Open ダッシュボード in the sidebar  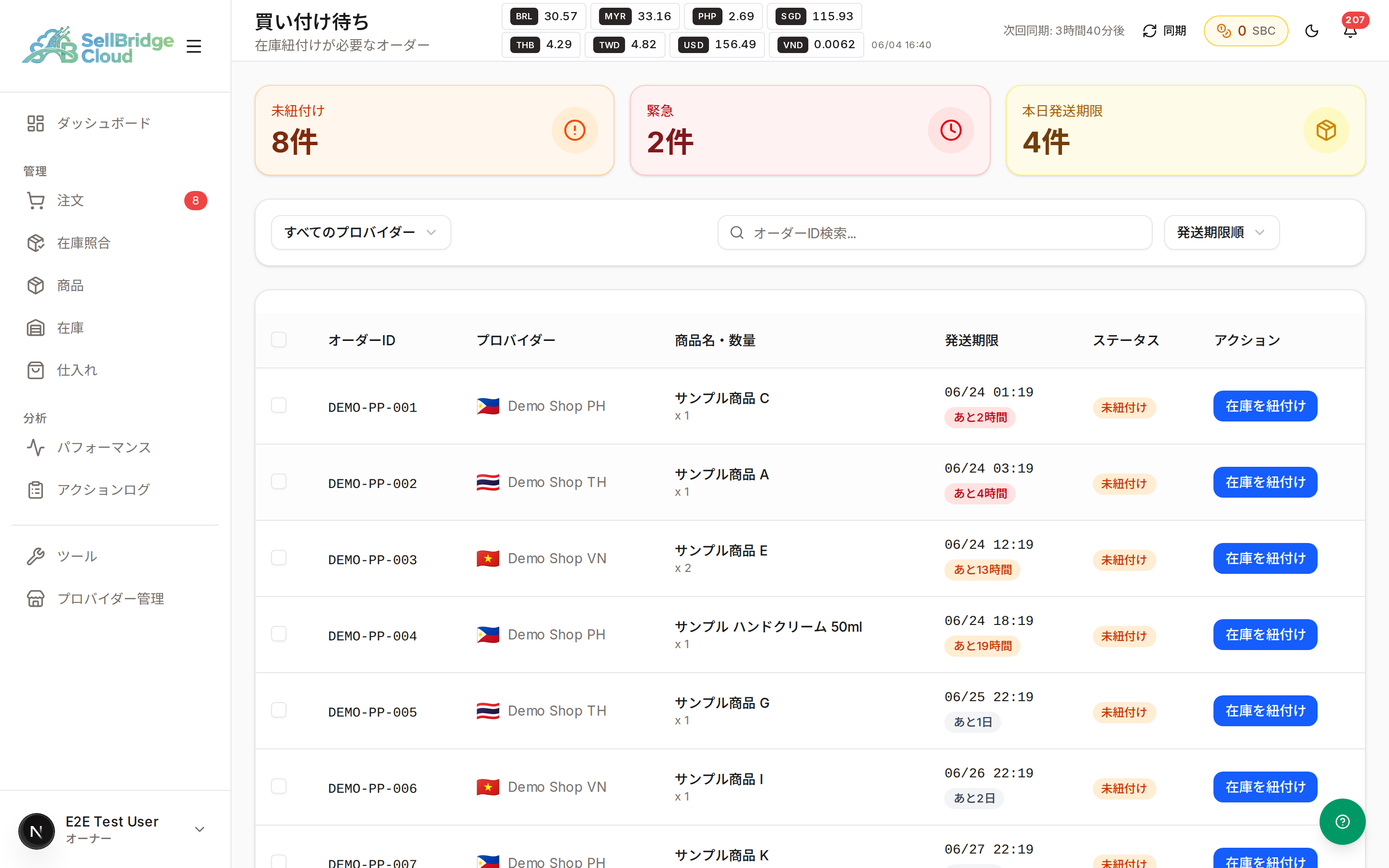(x=115, y=123)
